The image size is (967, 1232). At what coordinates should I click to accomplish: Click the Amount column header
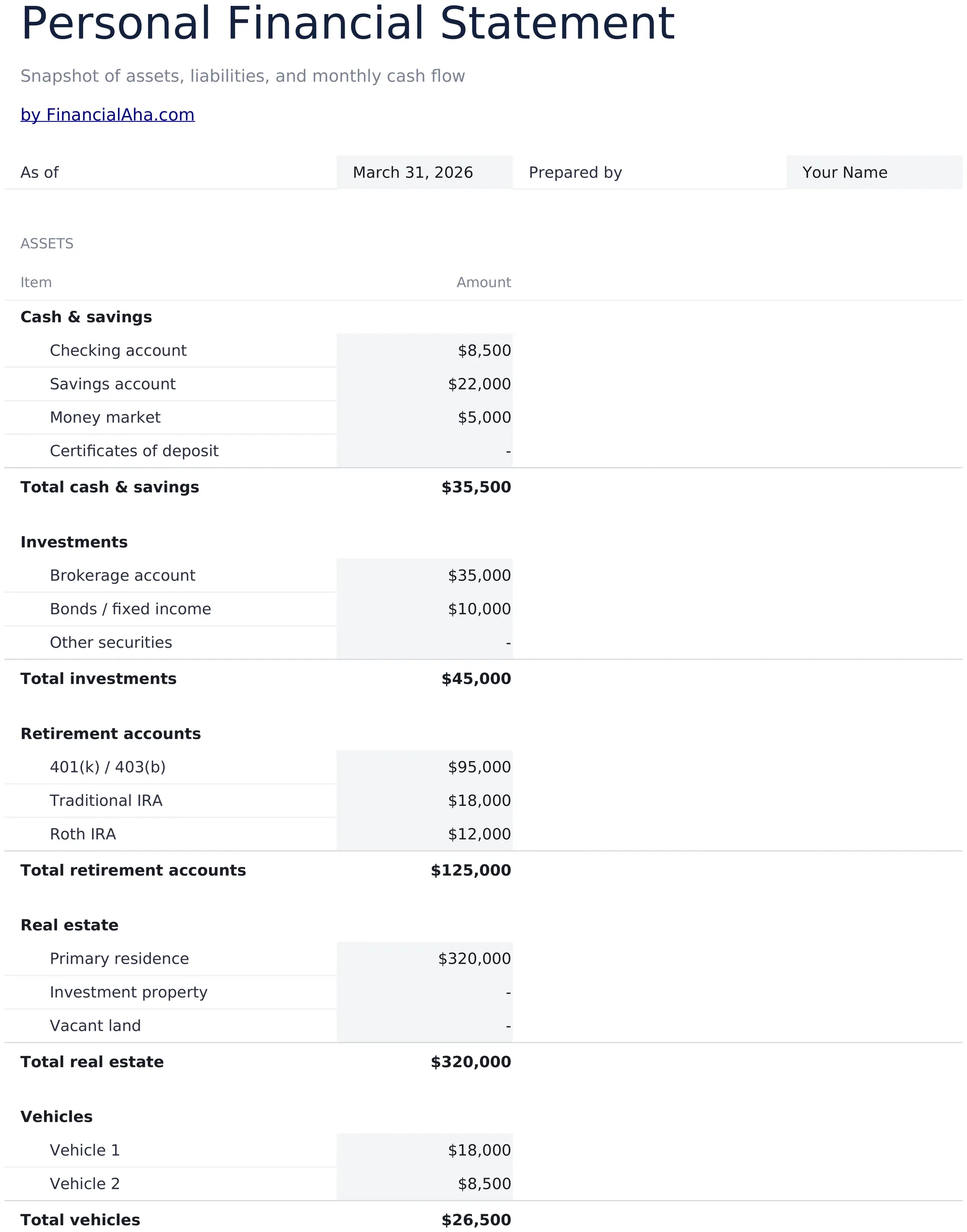[x=483, y=282]
